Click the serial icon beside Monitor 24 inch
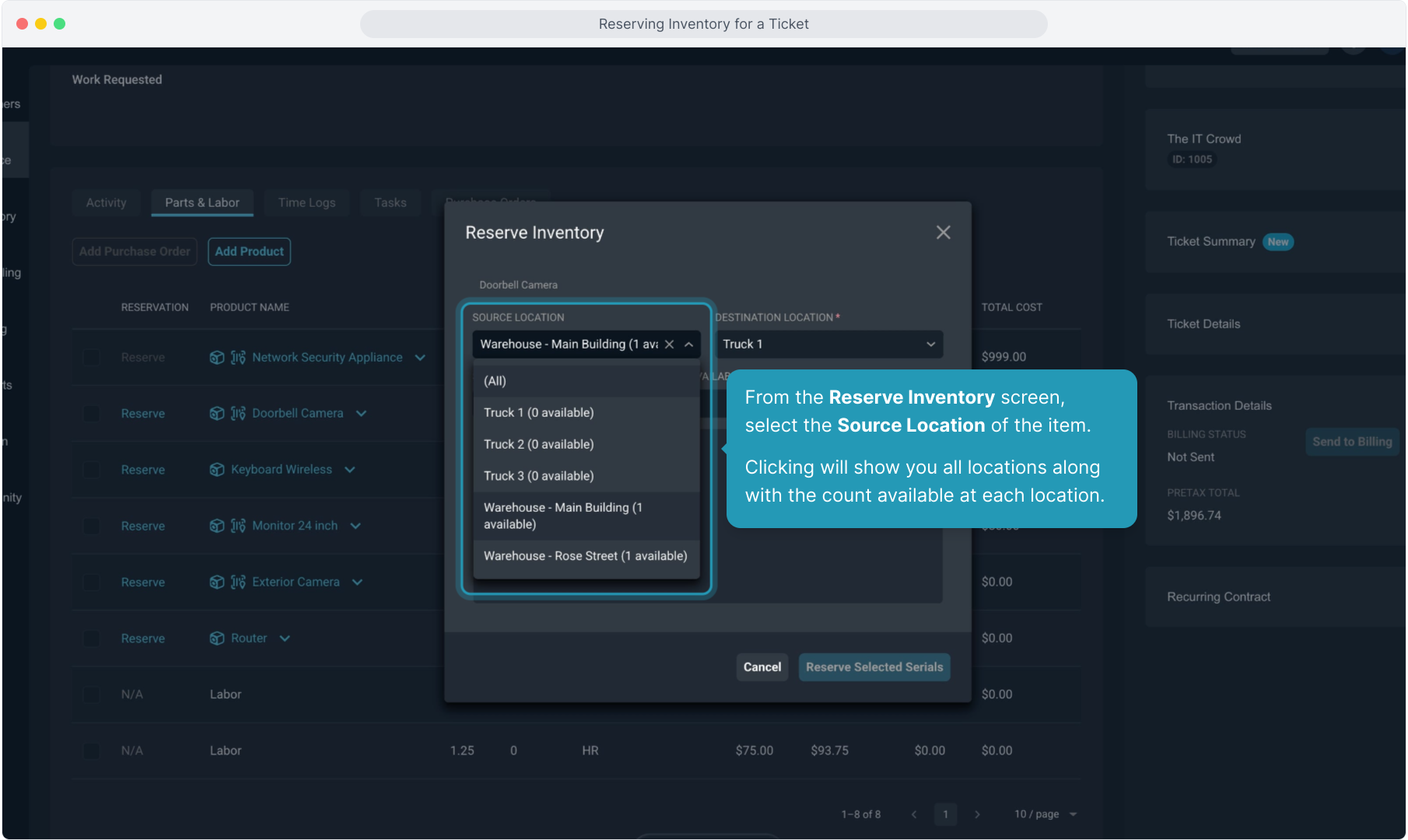Viewport: 1408px width, 840px height. [238, 527]
